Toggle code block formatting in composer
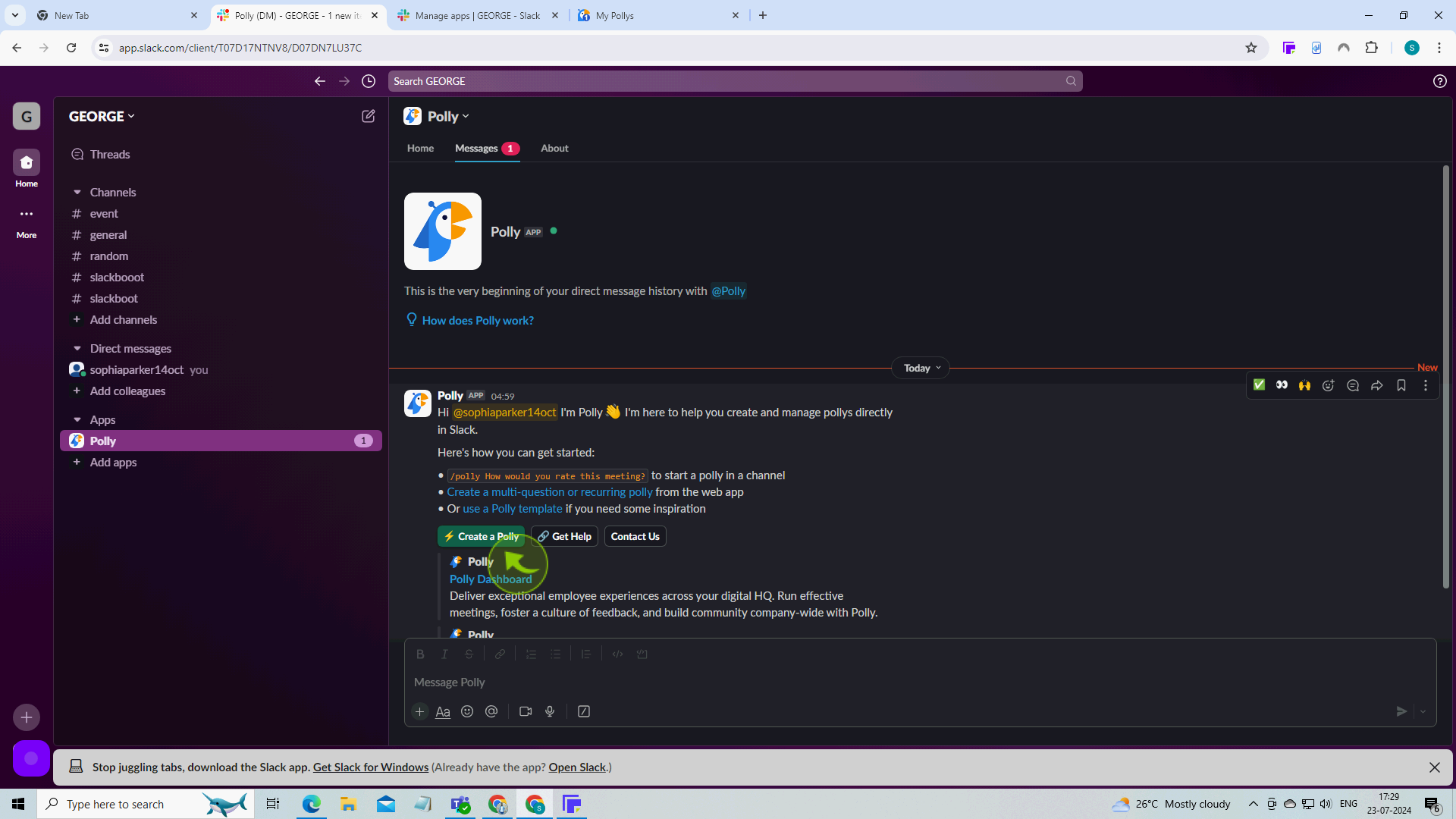1456x819 pixels. point(642,654)
